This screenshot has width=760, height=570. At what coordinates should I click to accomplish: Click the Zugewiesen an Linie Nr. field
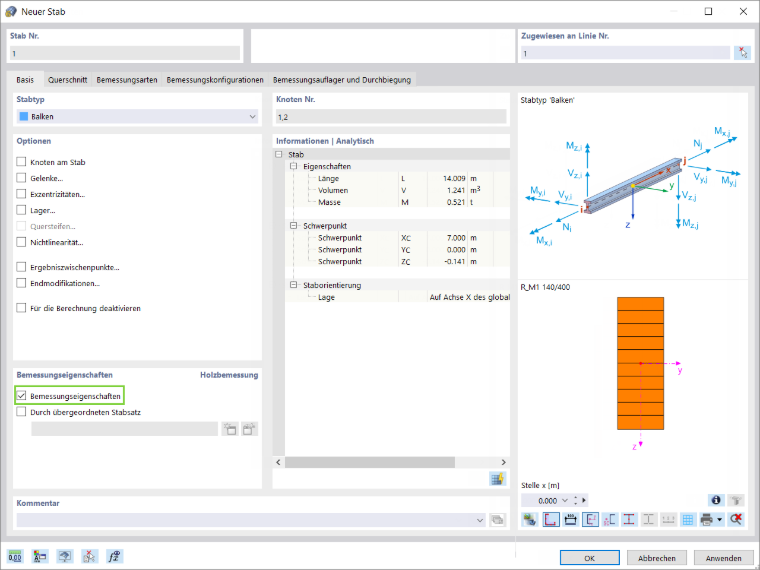(x=625, y=53)
